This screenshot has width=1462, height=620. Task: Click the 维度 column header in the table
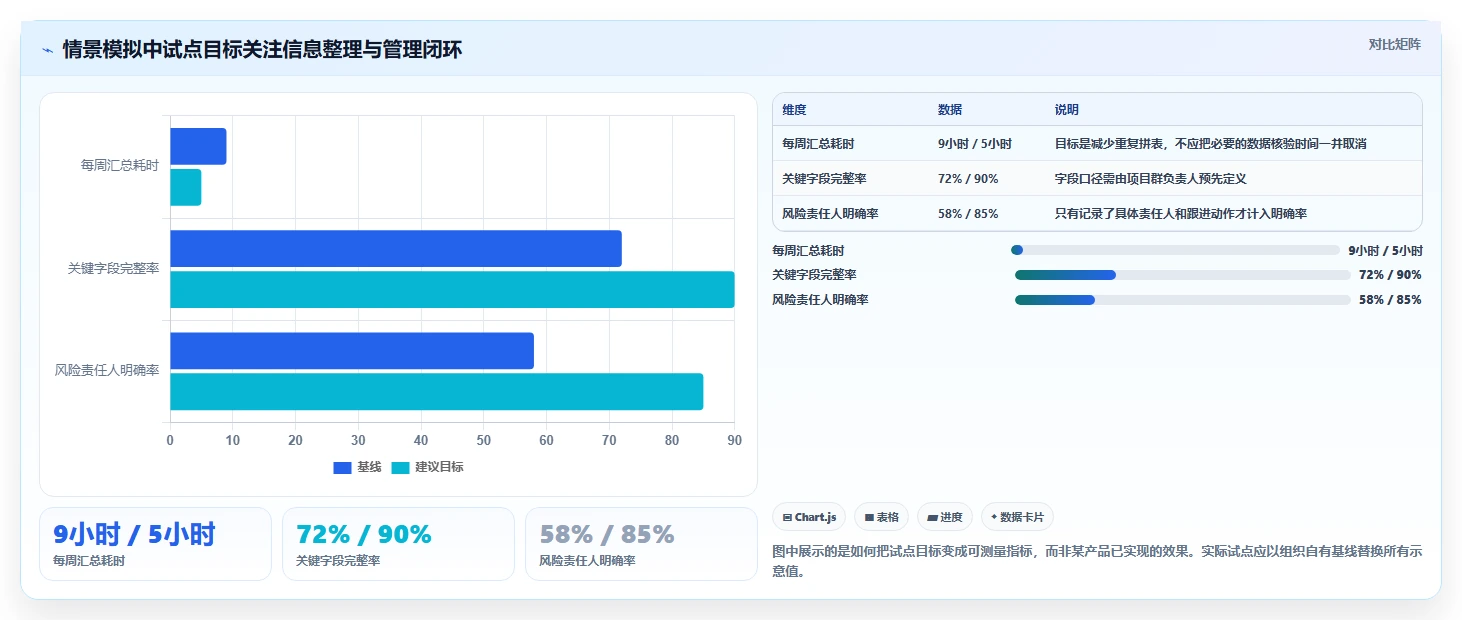(x=794, y=110)
